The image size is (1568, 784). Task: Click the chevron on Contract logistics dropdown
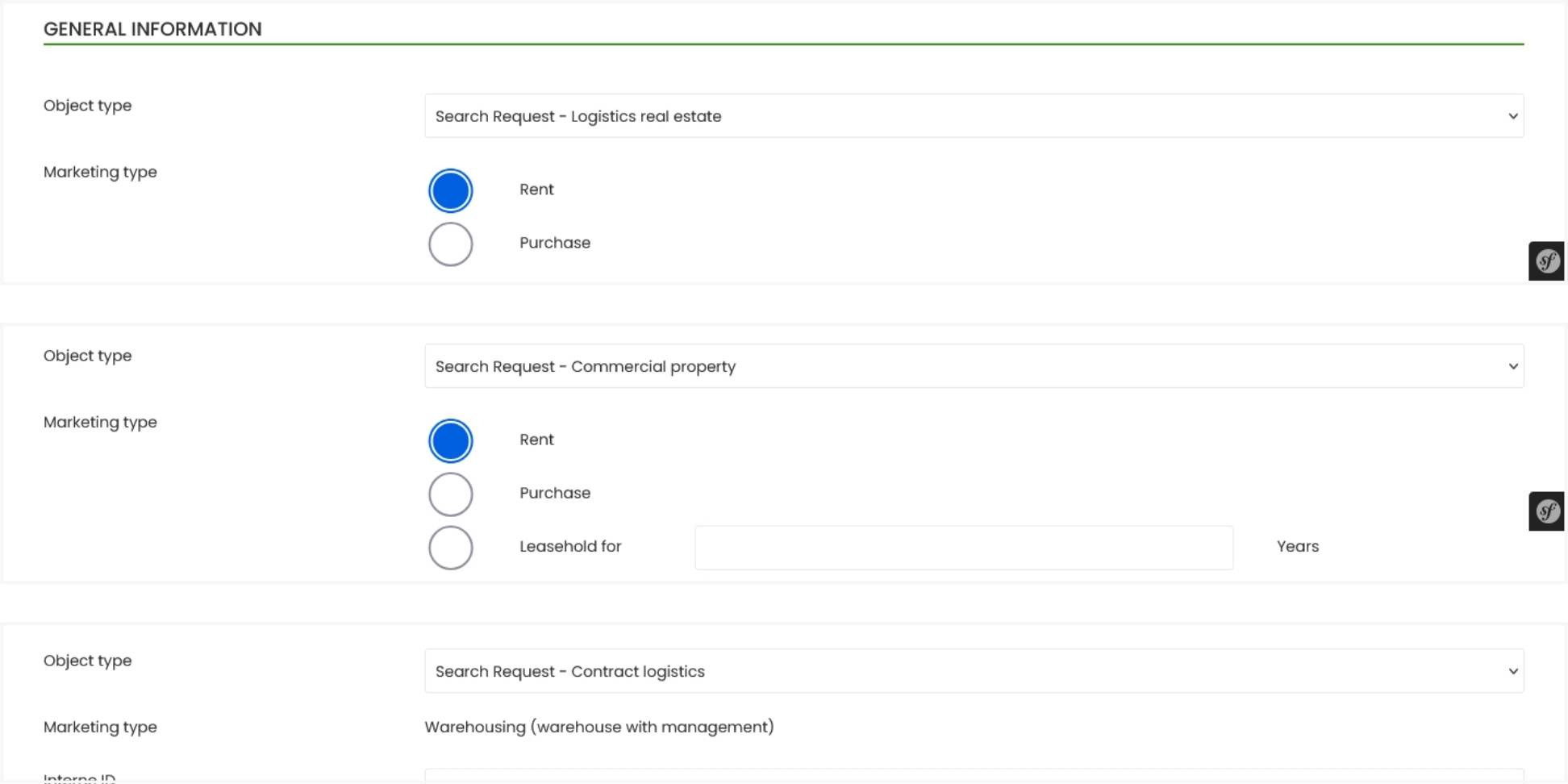[1512, 670]
